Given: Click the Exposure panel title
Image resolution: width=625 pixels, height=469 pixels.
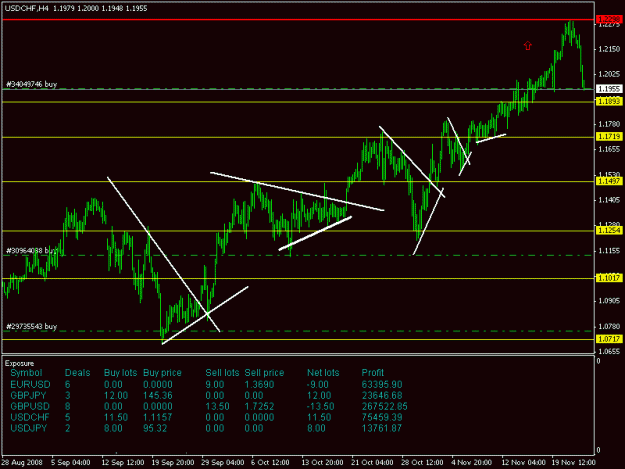Looking at the screenshot, I should click(19, 363).
